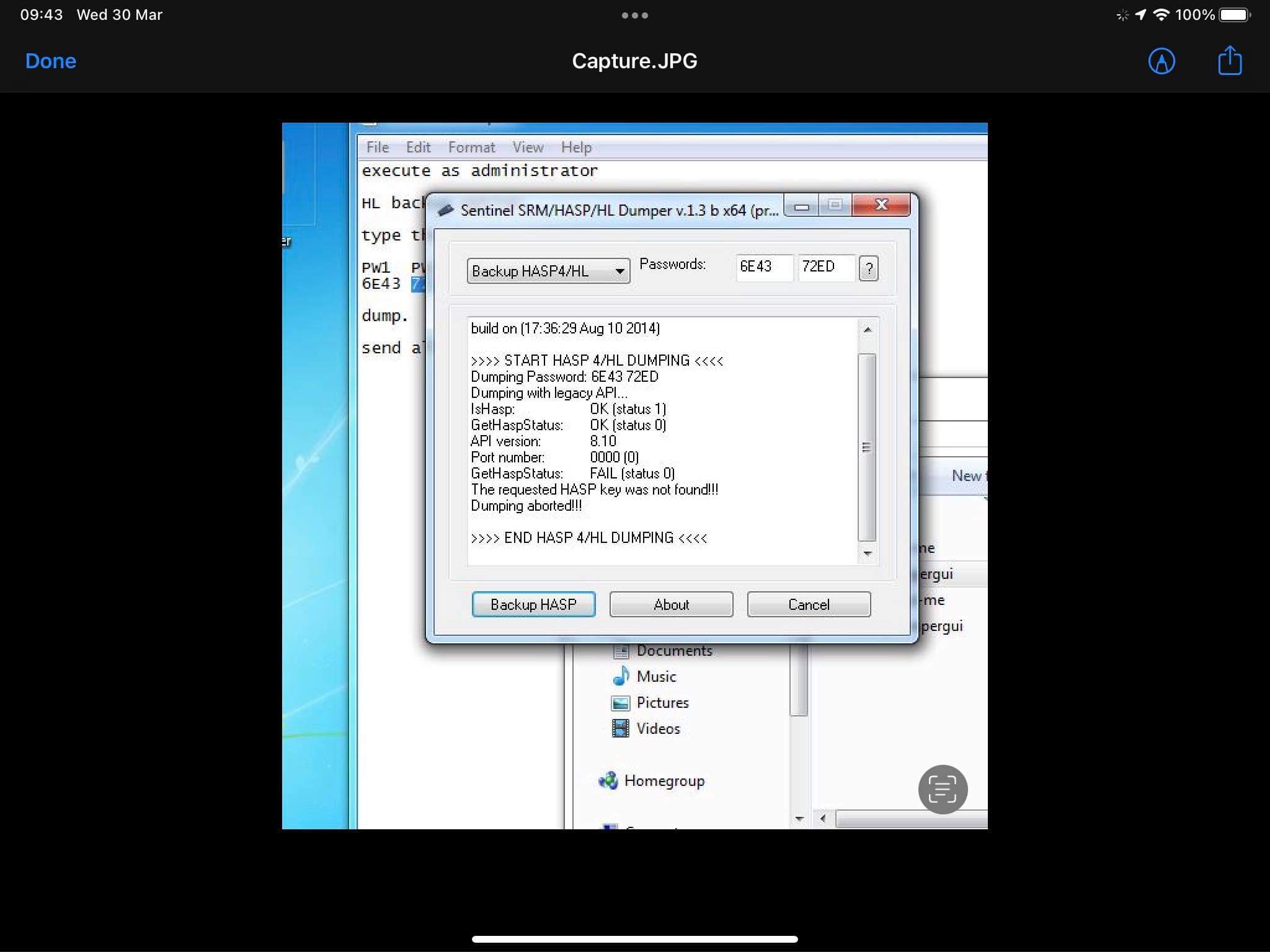Viewport: 1270px width, 952px height.
Task: Click the Pictures library icon
Action: tap(621, 703)
